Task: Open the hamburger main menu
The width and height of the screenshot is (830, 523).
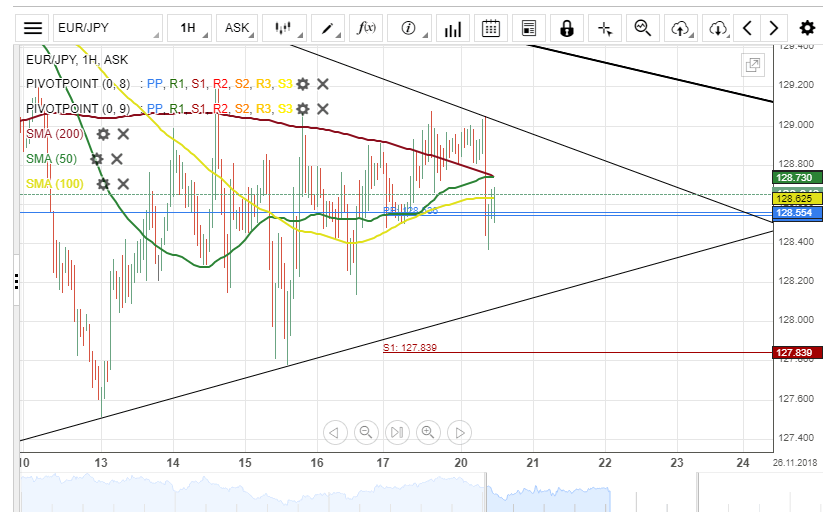Action: point(33,28)
